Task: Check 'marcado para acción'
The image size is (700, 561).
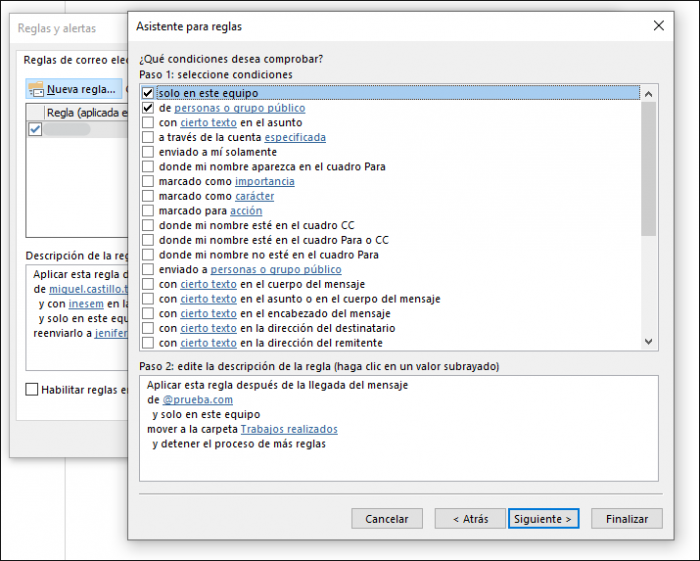Action: pos(148,211)
